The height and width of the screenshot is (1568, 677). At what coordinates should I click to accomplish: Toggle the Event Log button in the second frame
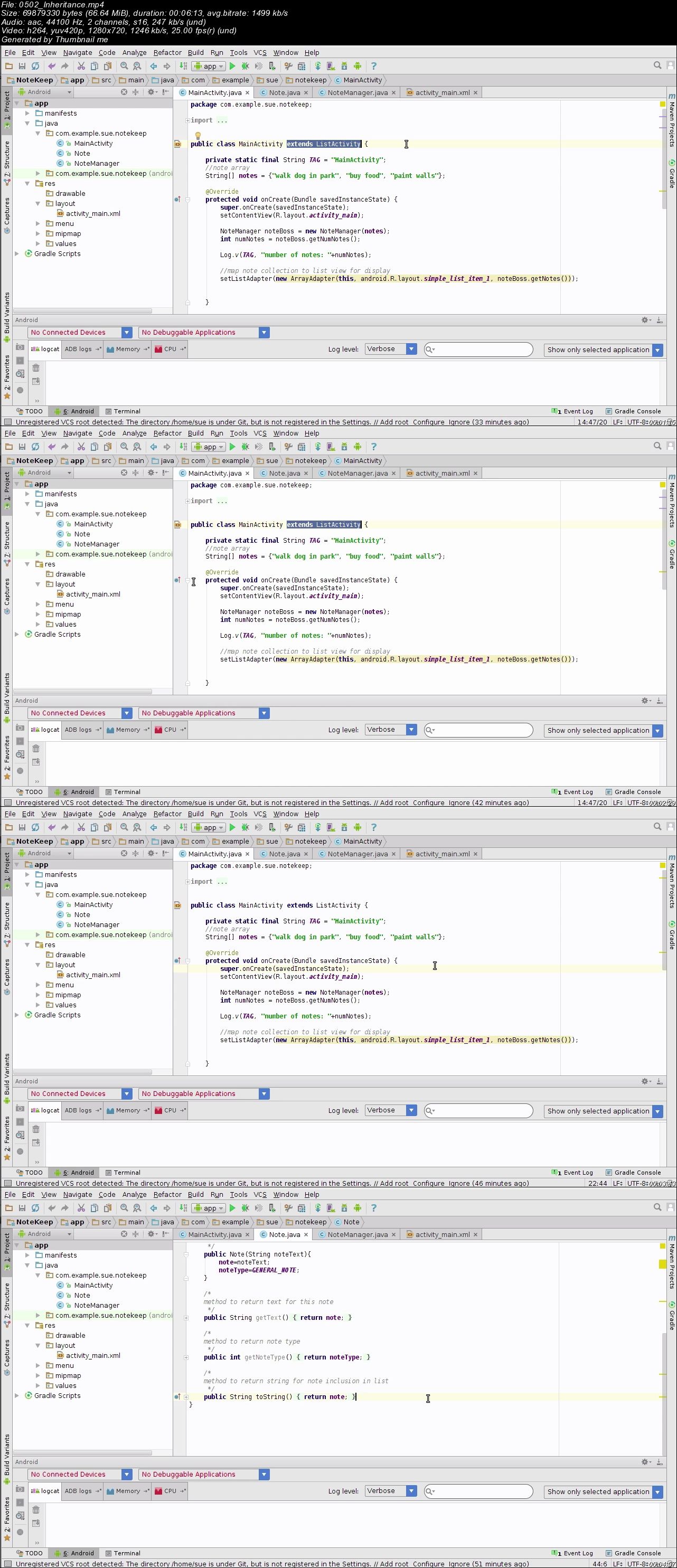tap(572, 791)
